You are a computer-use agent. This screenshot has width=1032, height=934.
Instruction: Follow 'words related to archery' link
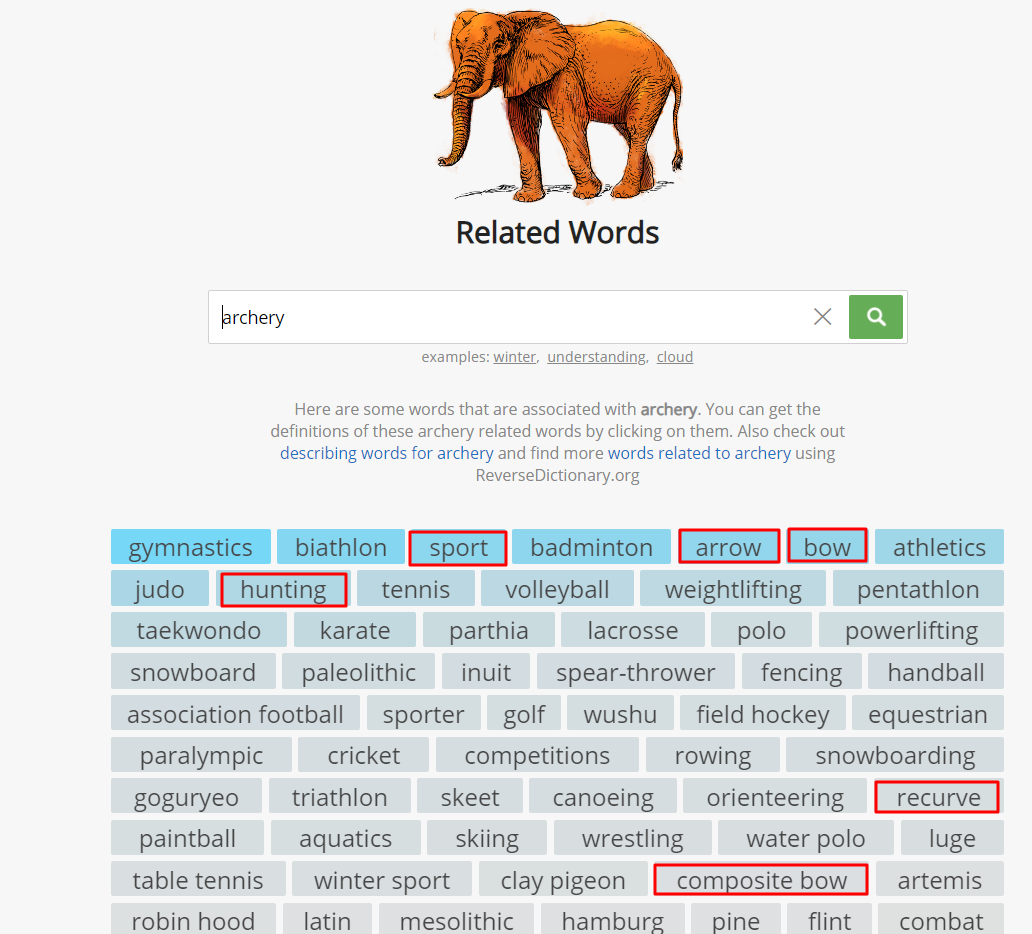pyautogui.click(x=699, y=453)
